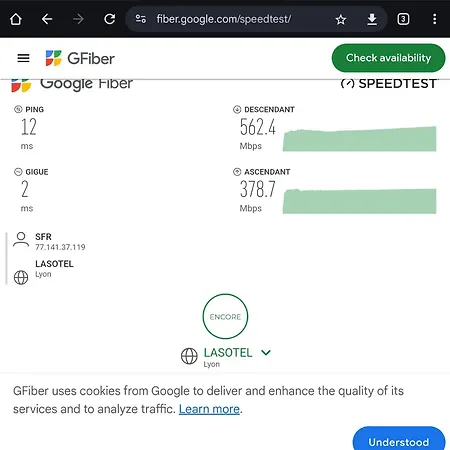The height and width of the screenshot is (450, 450).
Task: Click the SFR provider user icon
Action: point(21,239)
